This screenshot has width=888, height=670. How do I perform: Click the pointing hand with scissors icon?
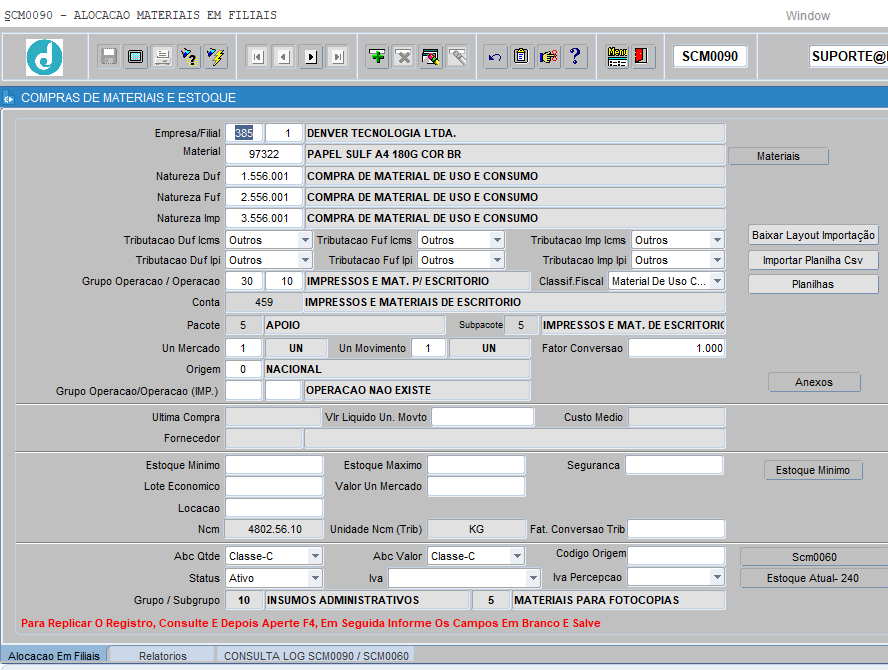[x=548, y=57]
